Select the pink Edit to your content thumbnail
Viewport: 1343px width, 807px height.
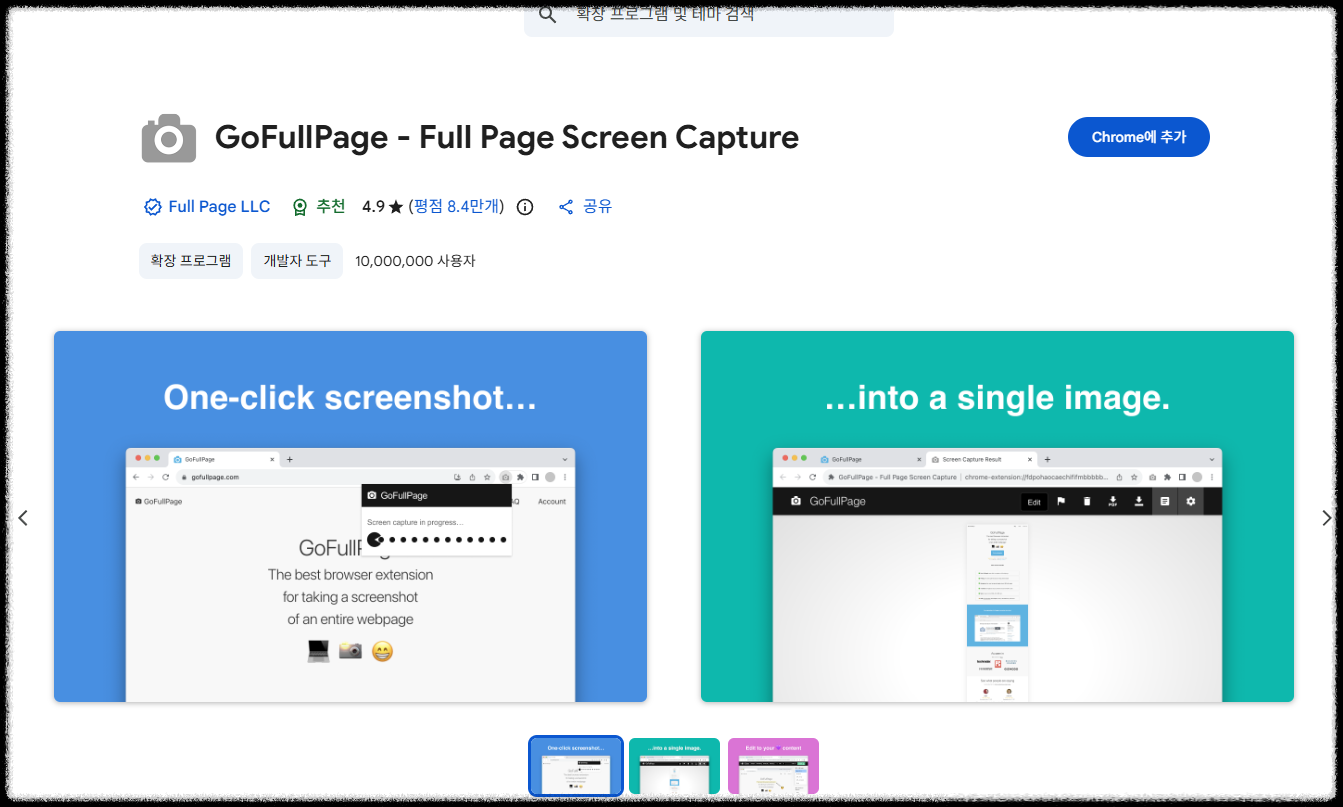[773, 766]
